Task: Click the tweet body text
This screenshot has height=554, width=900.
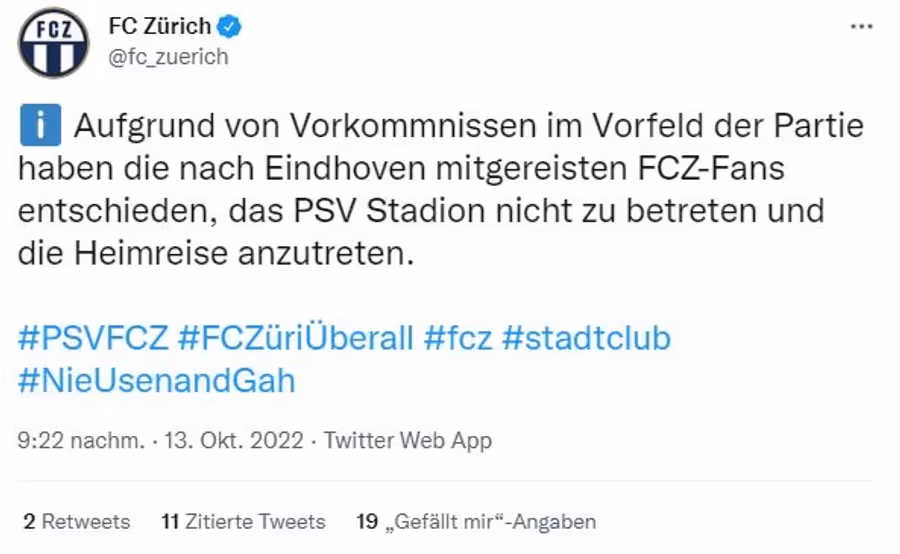Action: pos(441,189)
